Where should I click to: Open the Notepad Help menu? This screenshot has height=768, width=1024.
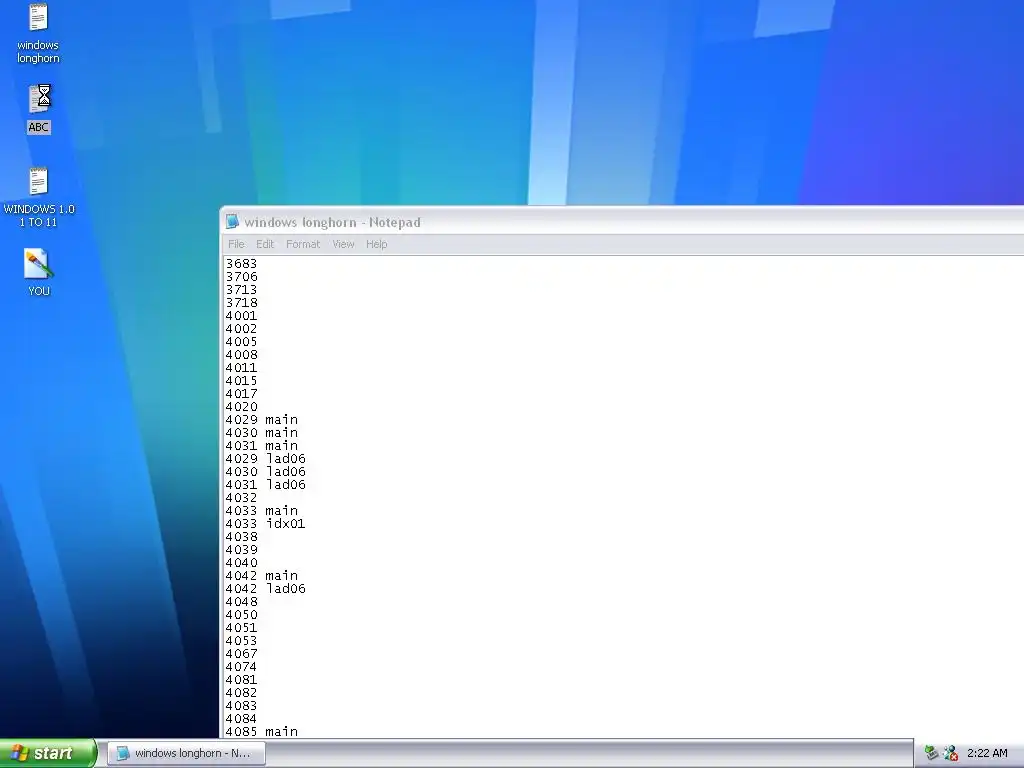pos(376,244)
